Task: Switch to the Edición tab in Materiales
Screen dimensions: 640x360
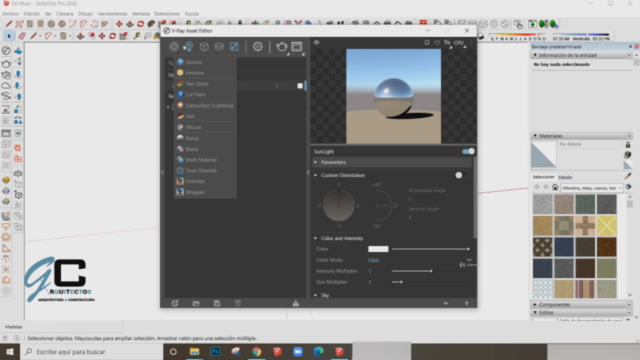Action: click(x=565, y=177)
